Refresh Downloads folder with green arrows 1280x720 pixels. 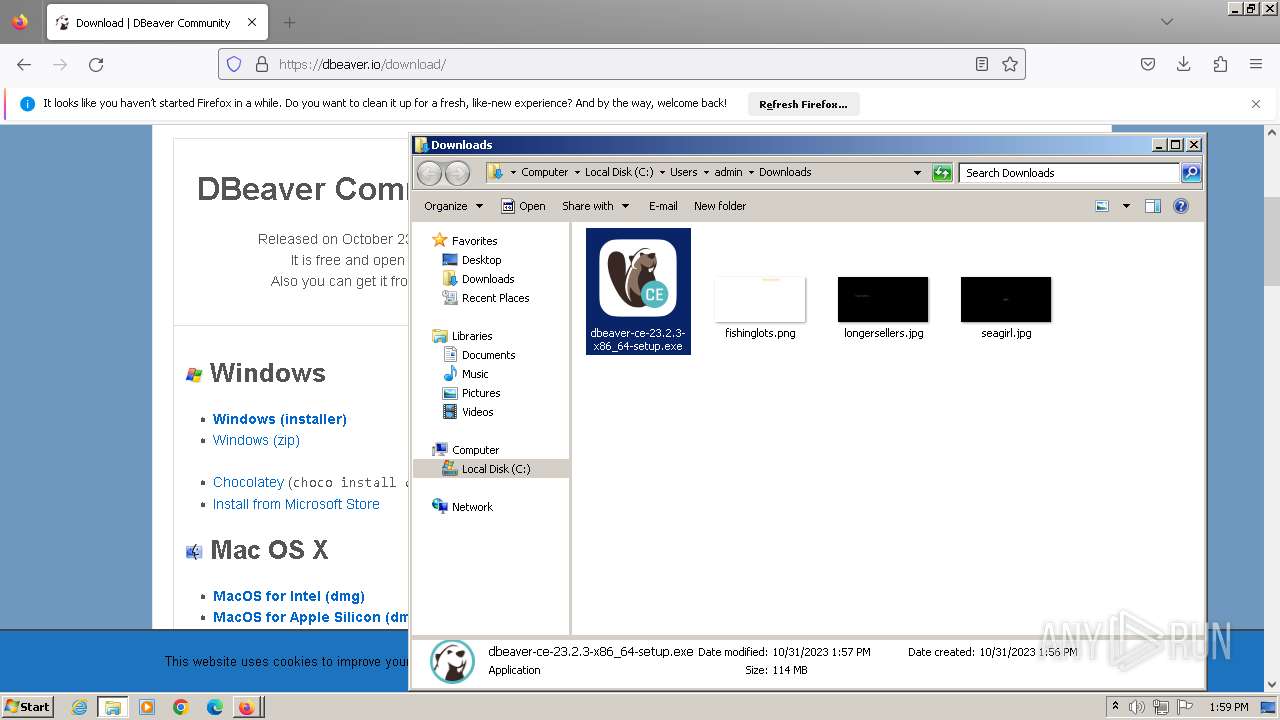point(942,173)
